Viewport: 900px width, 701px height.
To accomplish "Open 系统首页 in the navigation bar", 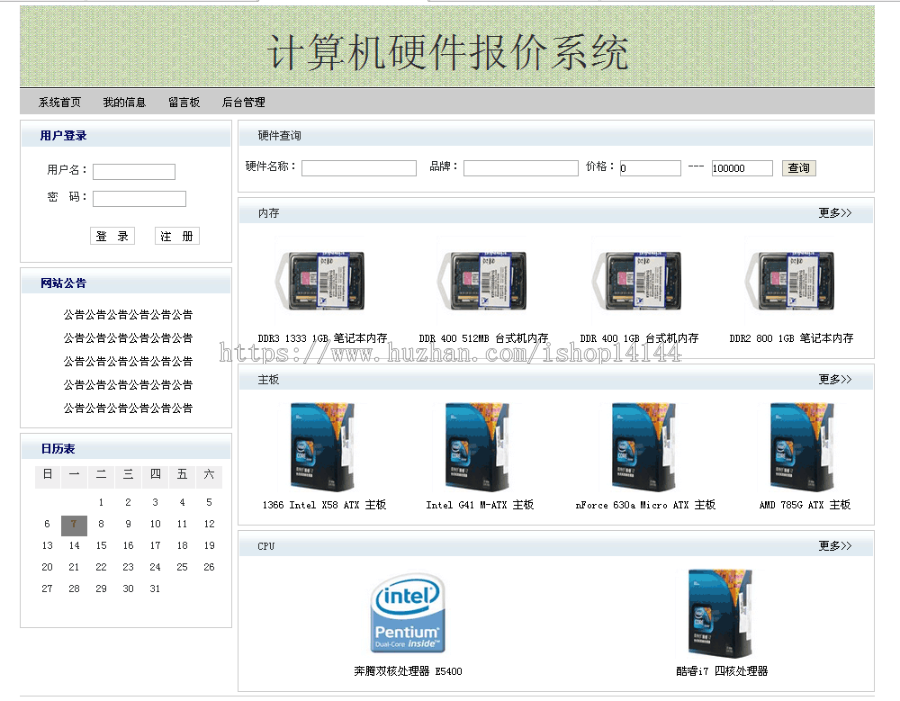I will [60, 102].
